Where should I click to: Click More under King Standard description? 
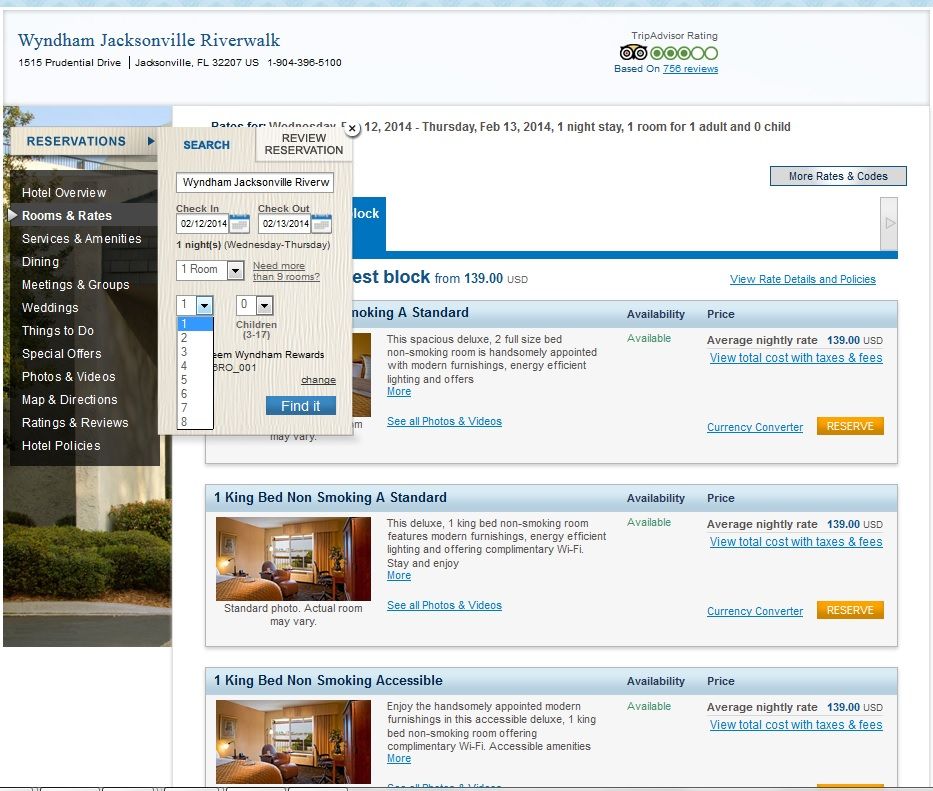tap(399, 576)
